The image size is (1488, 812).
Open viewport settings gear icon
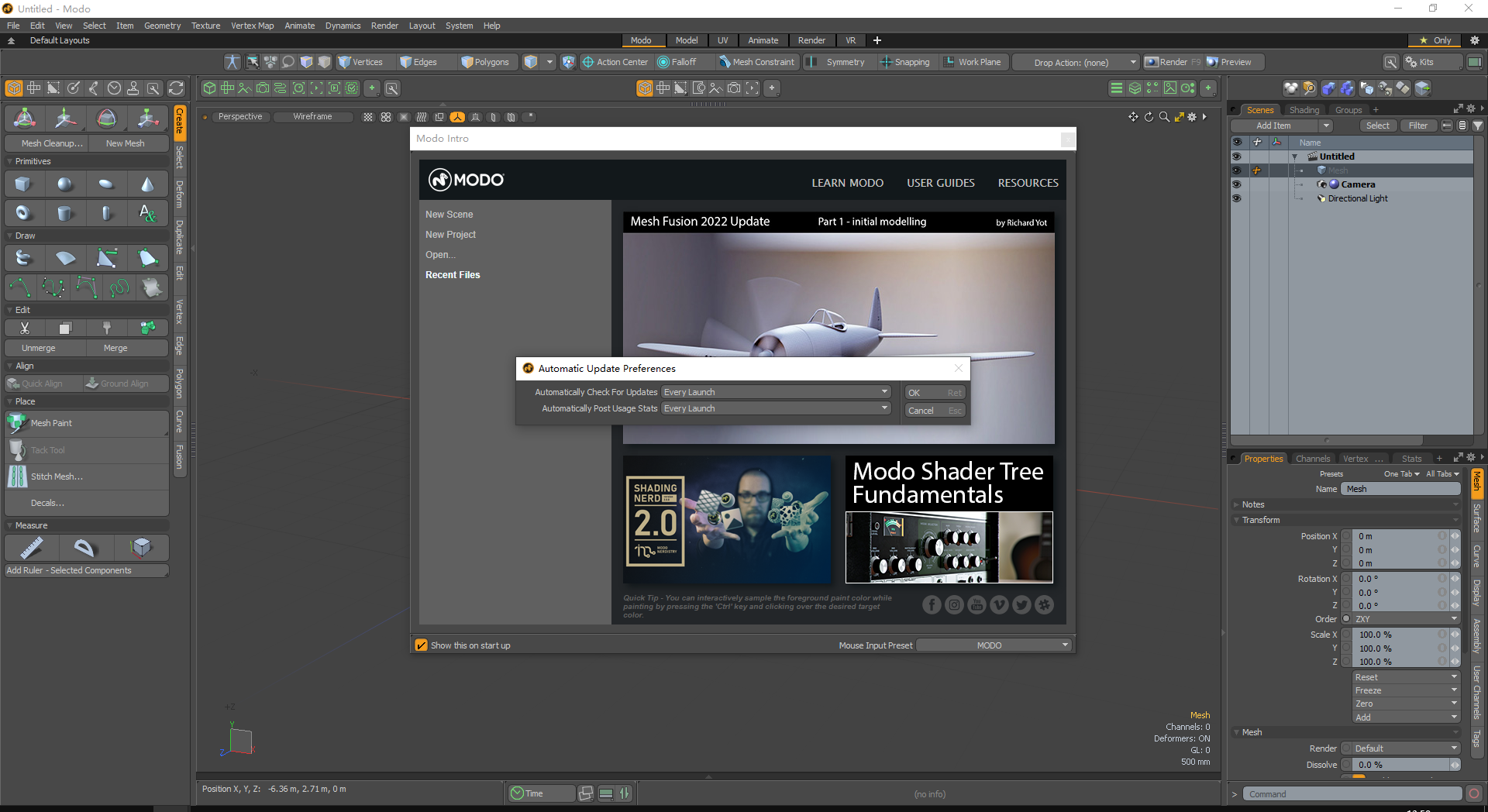click(x=1192, y=117)
